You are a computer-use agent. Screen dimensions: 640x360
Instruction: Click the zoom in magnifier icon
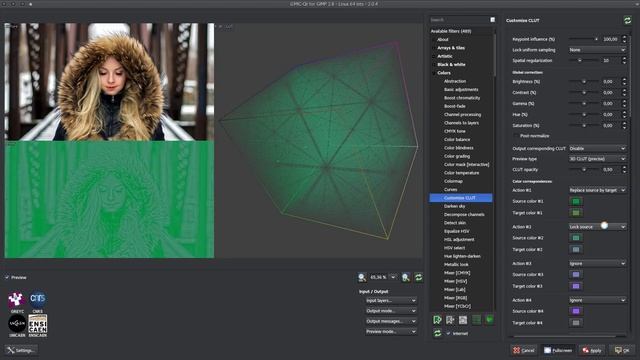point(406,278)
